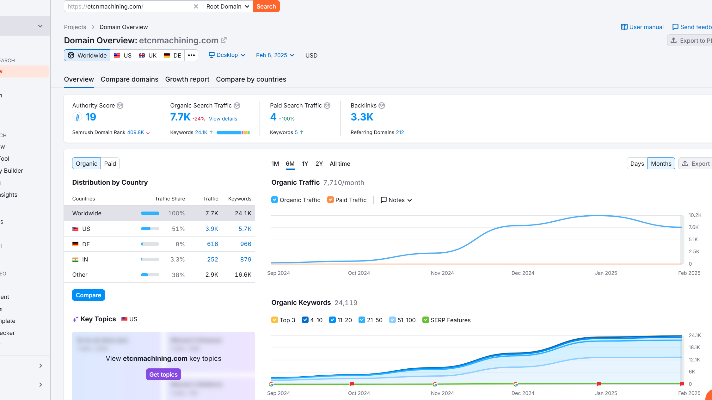
Task: Select the UK country tab
Action: click(148, 55)
